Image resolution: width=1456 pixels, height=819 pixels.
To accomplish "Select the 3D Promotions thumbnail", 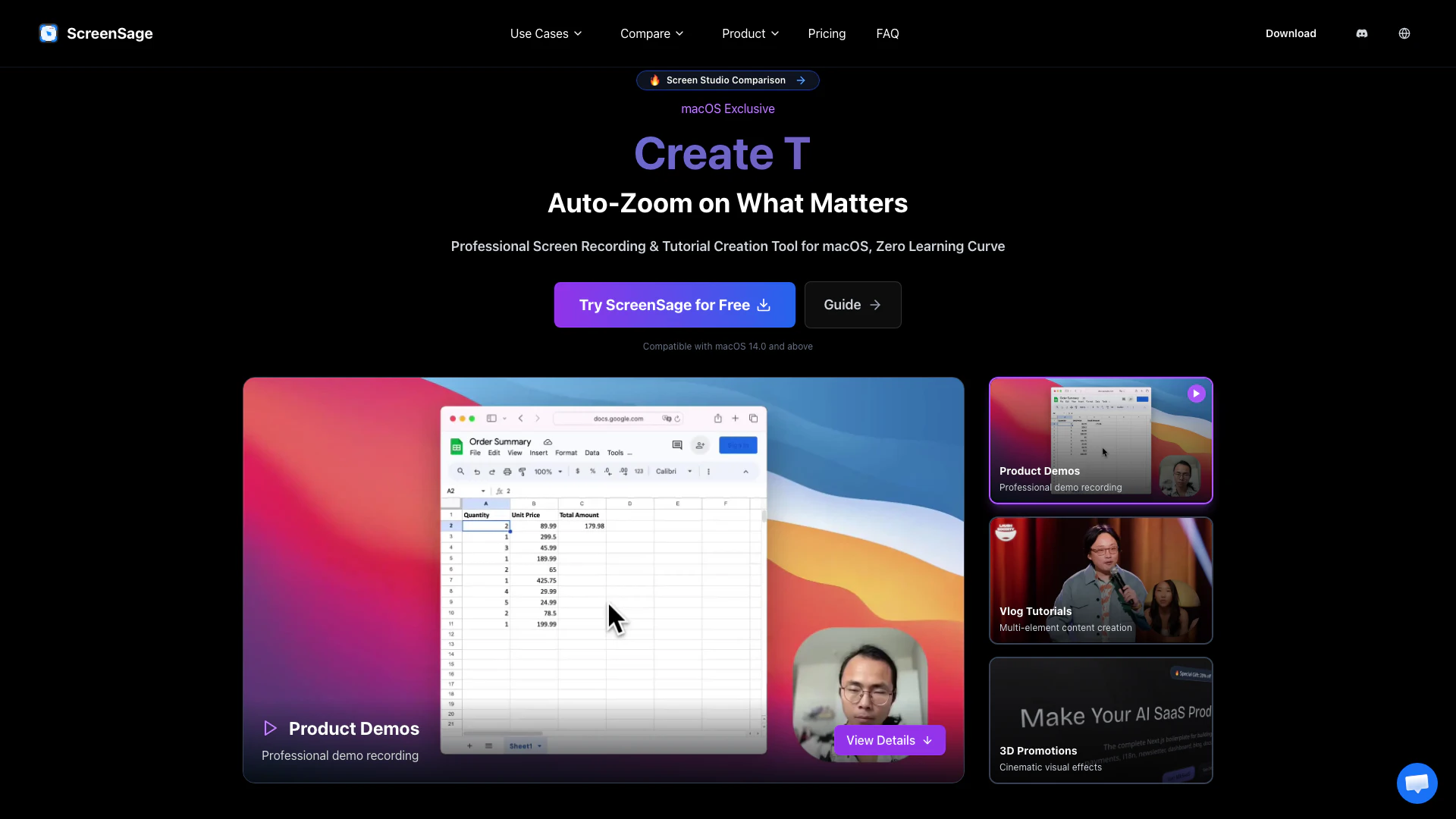I will pos(1100,720).
